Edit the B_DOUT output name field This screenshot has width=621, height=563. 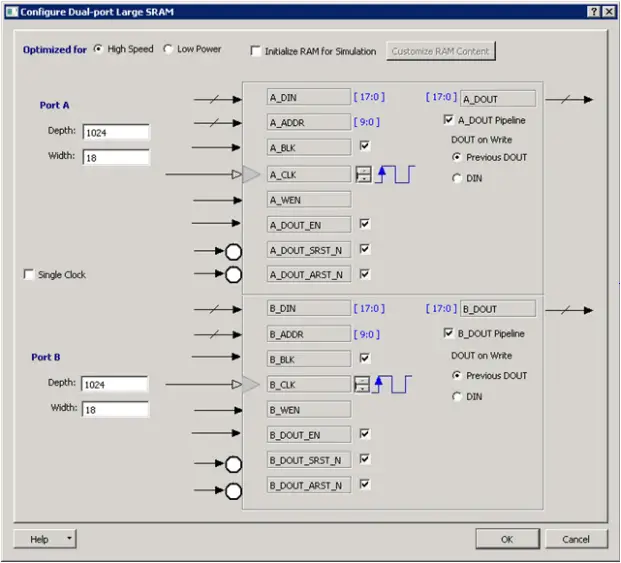coord(498,309)
